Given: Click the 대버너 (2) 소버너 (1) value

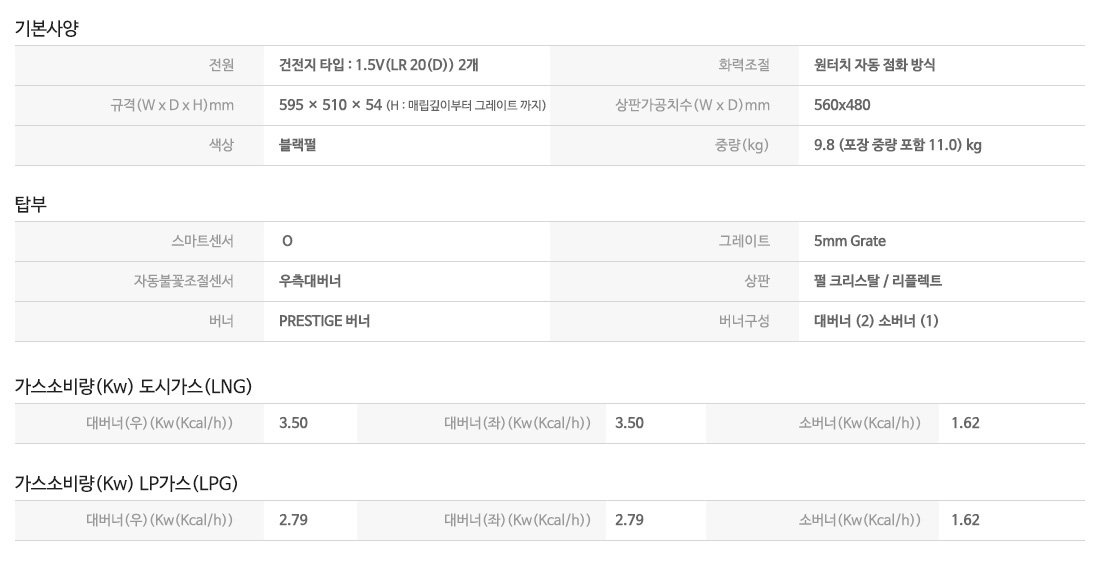Looking at the screenshot, I should (876, 321).
